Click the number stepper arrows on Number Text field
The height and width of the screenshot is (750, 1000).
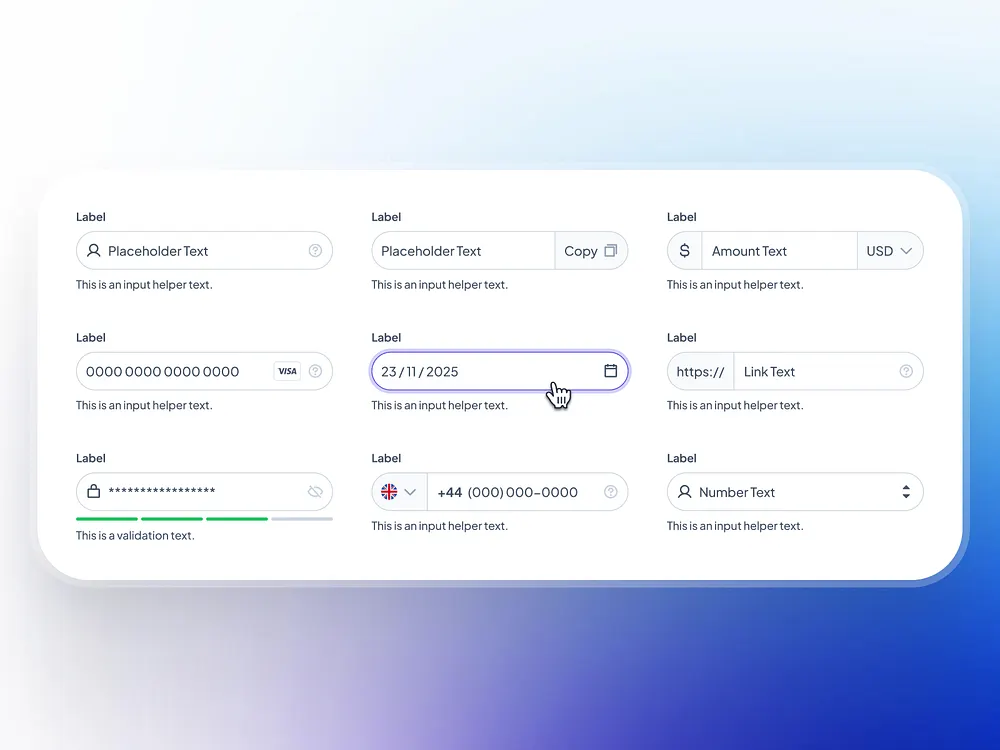pyautogui.click(x=906, y=492)
